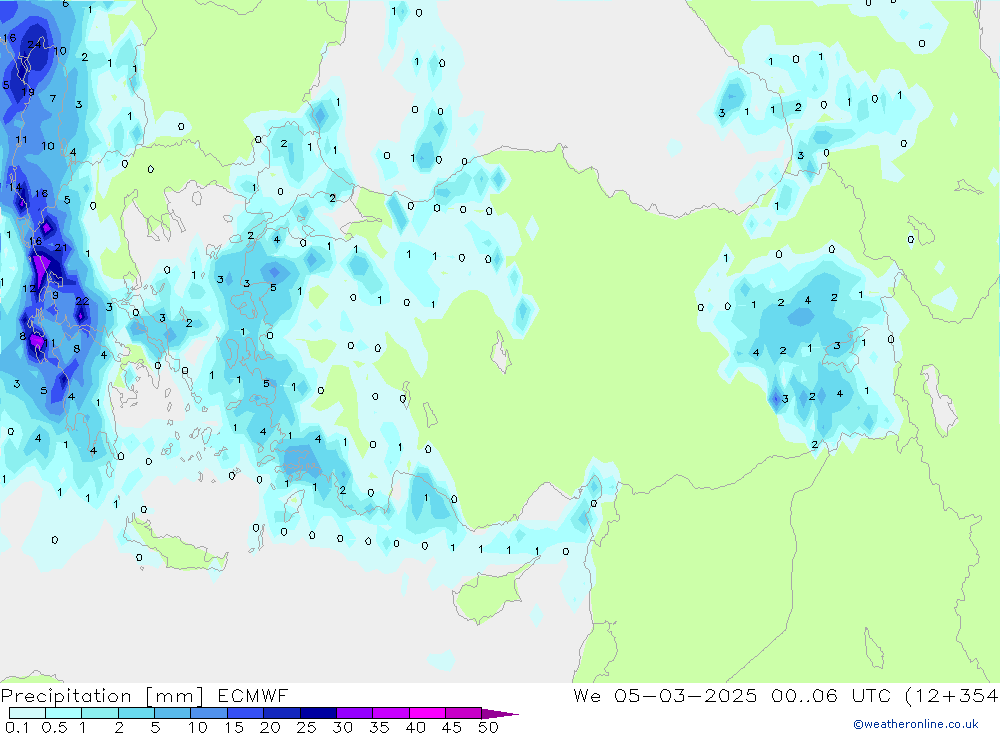Click the map precipitation value '12'
The width and height of the screenshot is (1000, 733).
(29, 288)
